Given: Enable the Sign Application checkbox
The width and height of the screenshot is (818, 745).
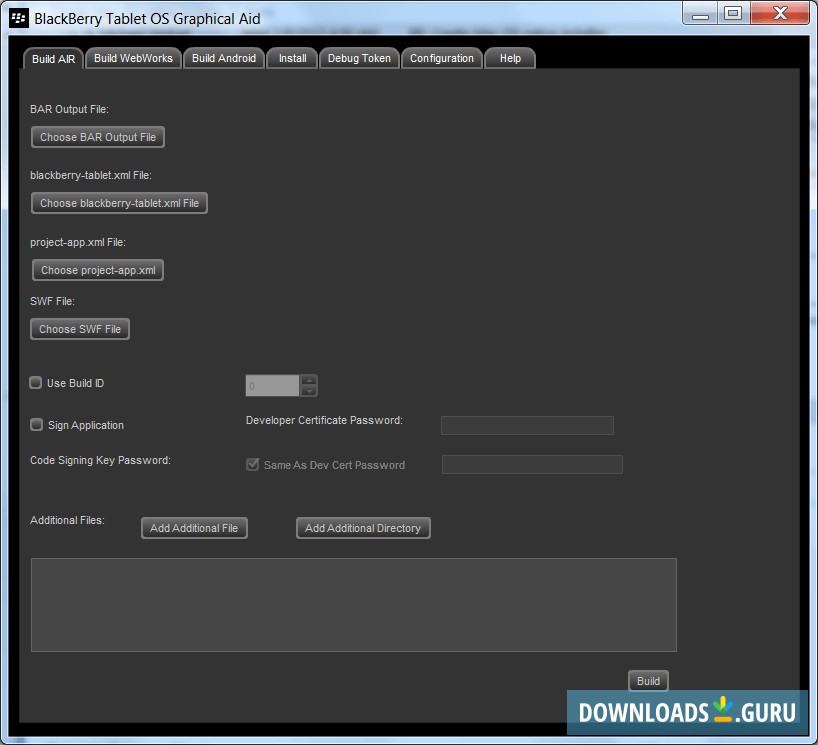Looking at the screenshot, I should click(x=36, y=425).
